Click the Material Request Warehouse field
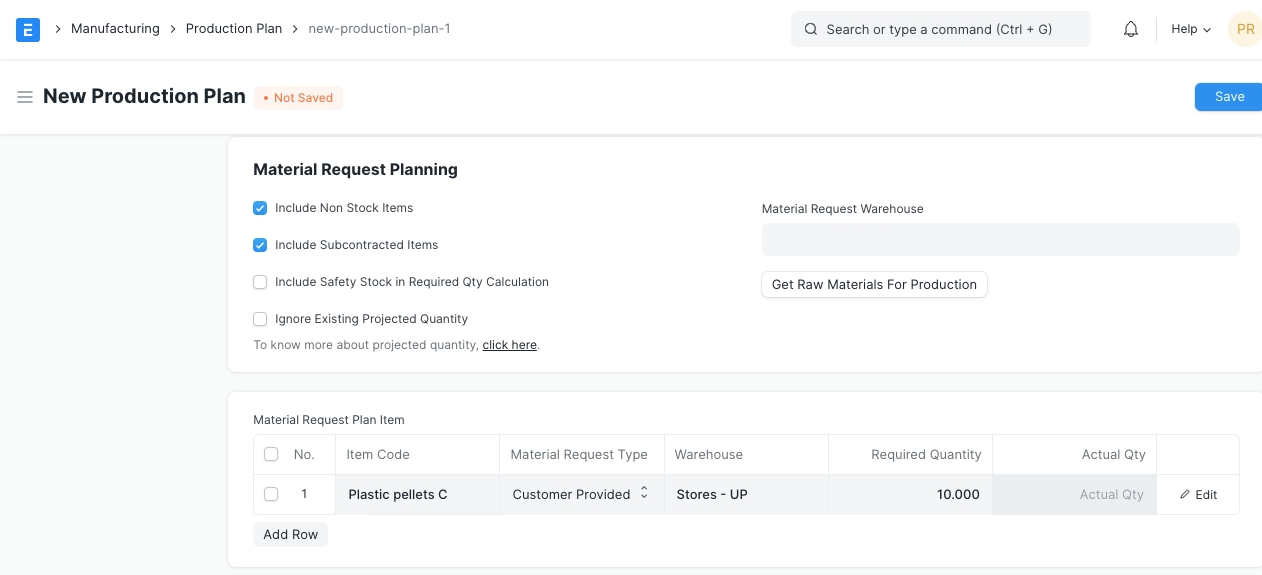Viewport: 1262px width, 575px height. point(1000,240)
